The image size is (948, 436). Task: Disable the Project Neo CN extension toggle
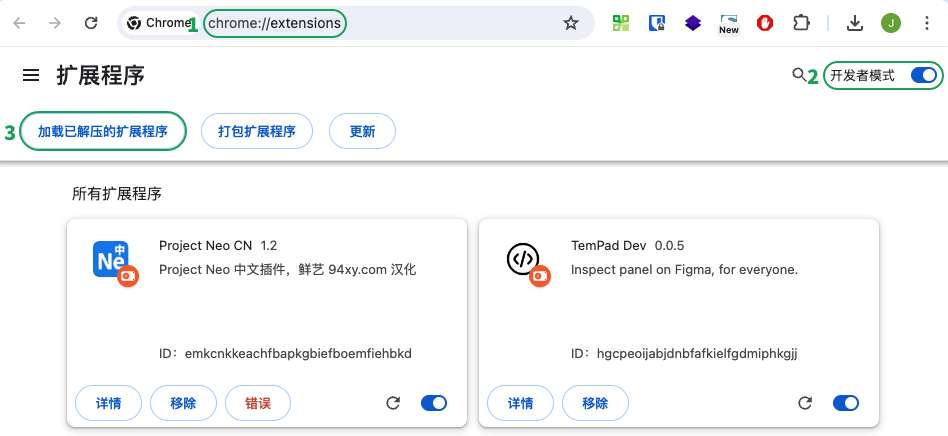(x=434, y=403)
